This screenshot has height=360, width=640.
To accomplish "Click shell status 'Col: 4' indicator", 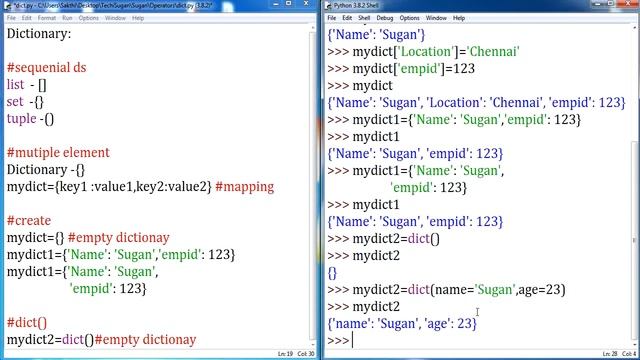I will [629, 354].
